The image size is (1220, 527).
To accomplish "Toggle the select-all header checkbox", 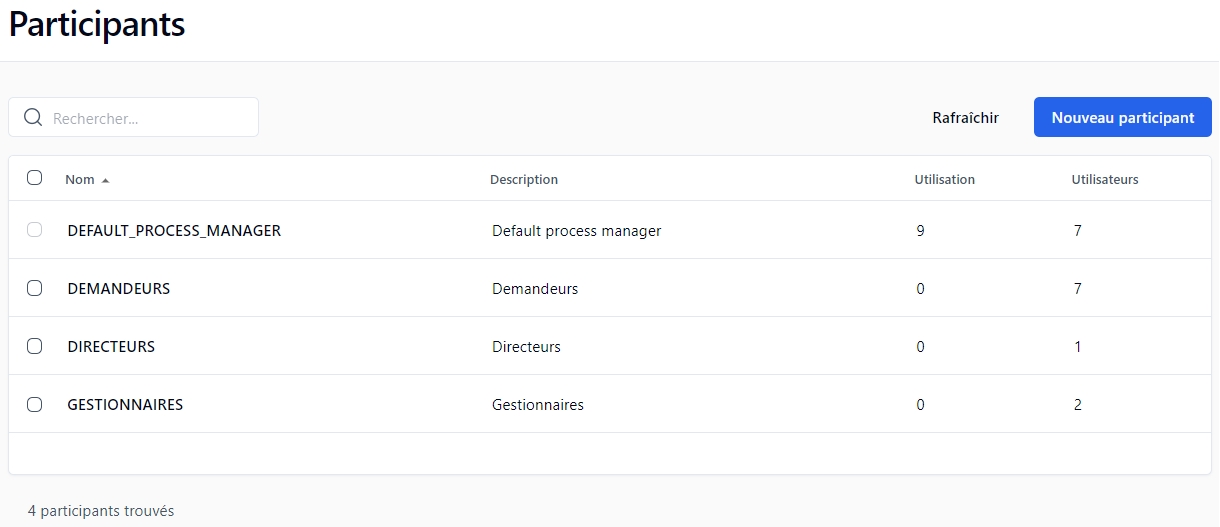I will 35,178.
